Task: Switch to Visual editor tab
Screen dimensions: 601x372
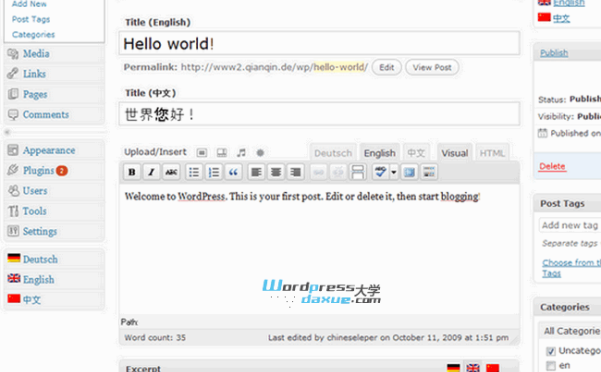Action: [x=455, y=153]
